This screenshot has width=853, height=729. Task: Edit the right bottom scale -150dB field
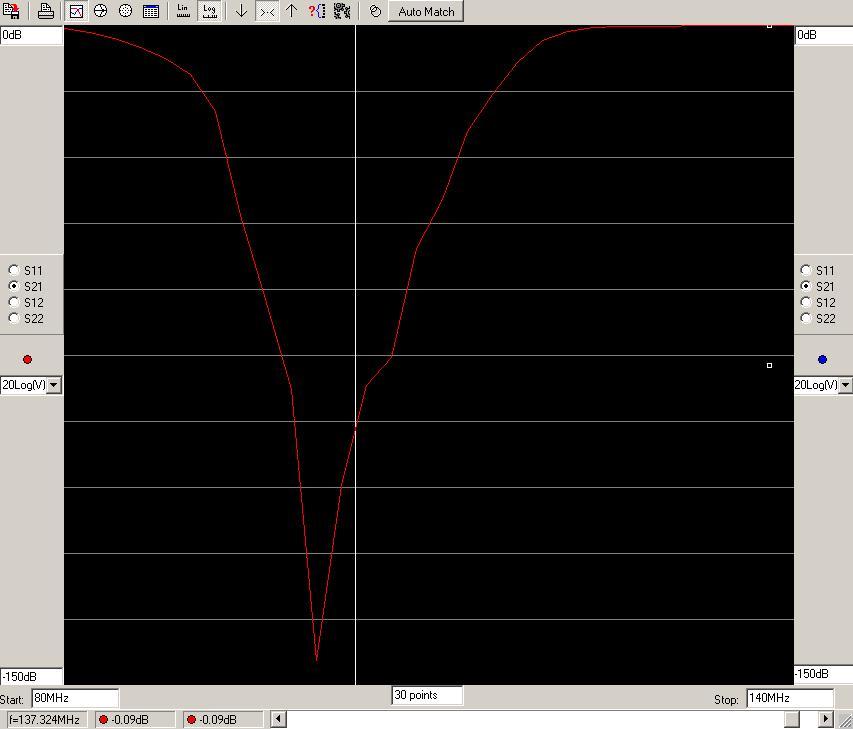[x=824, y=674]
